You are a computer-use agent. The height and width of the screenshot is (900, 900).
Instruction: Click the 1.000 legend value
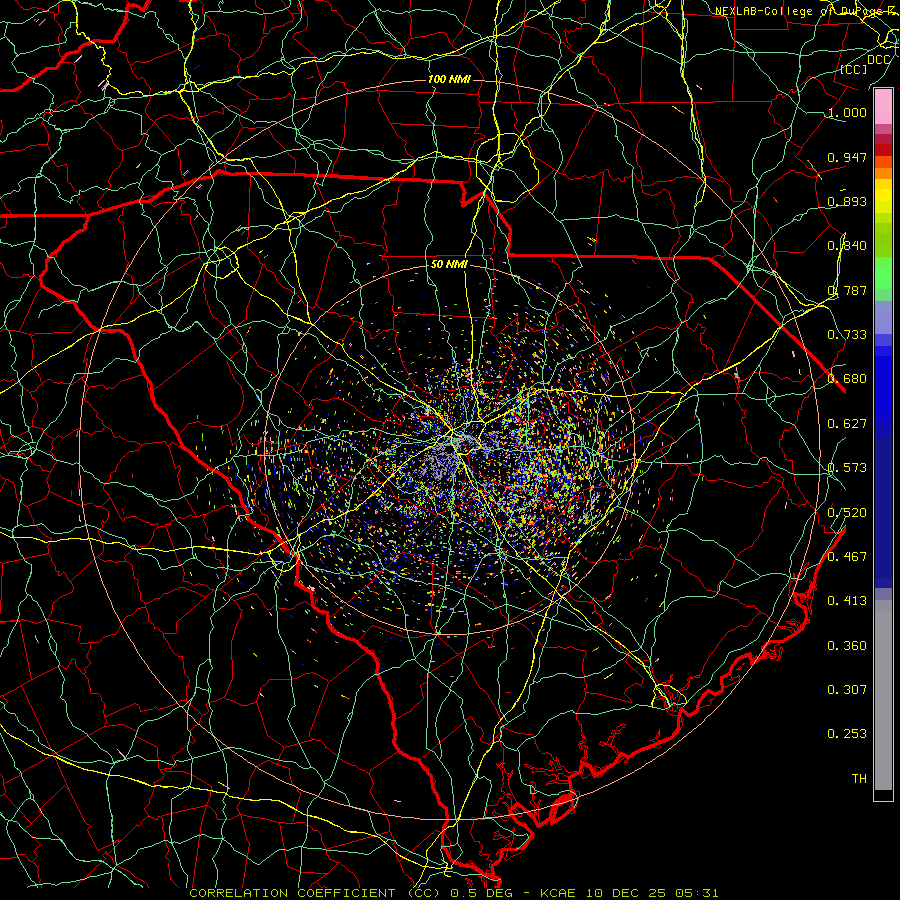847,112
